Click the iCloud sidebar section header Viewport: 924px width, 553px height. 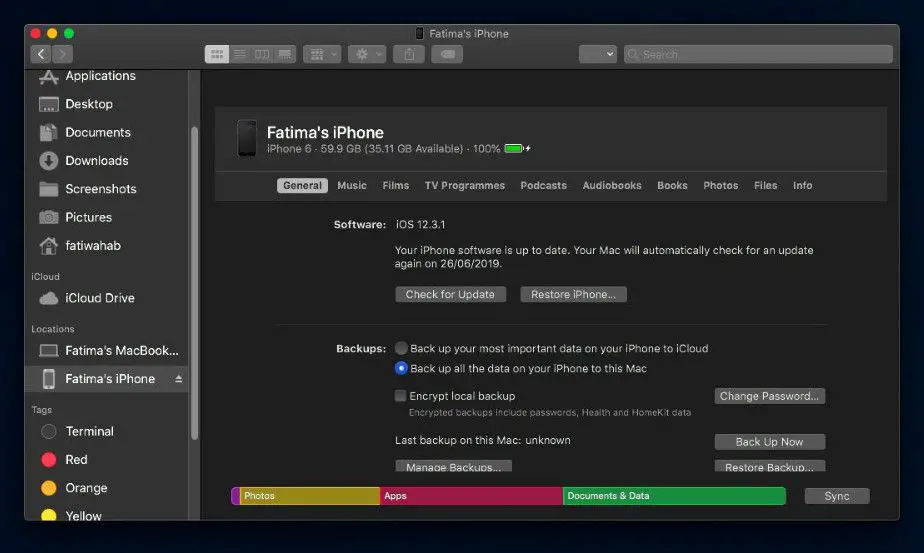coord(45,276)
